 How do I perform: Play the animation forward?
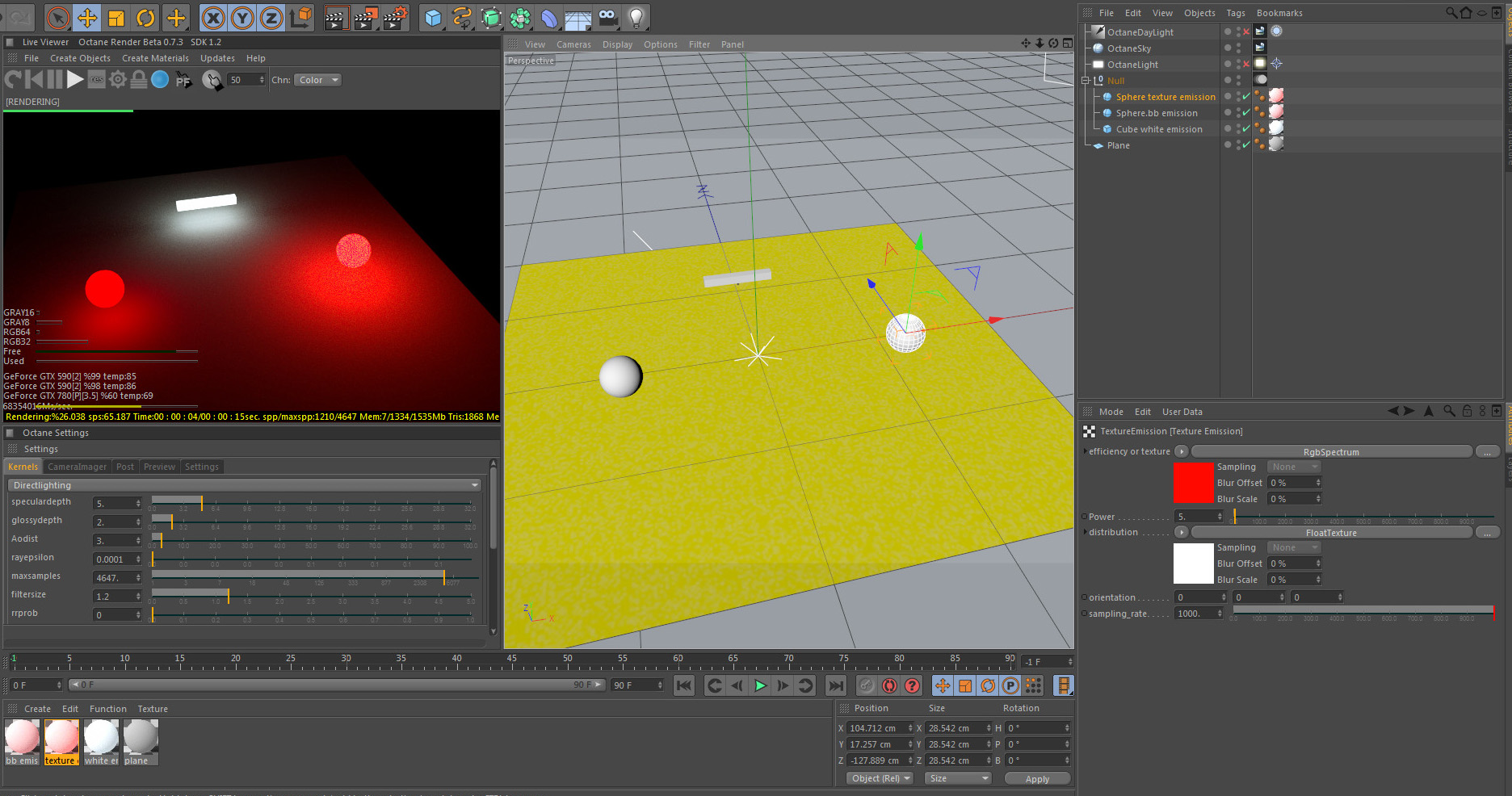click(x=760, y=685)
